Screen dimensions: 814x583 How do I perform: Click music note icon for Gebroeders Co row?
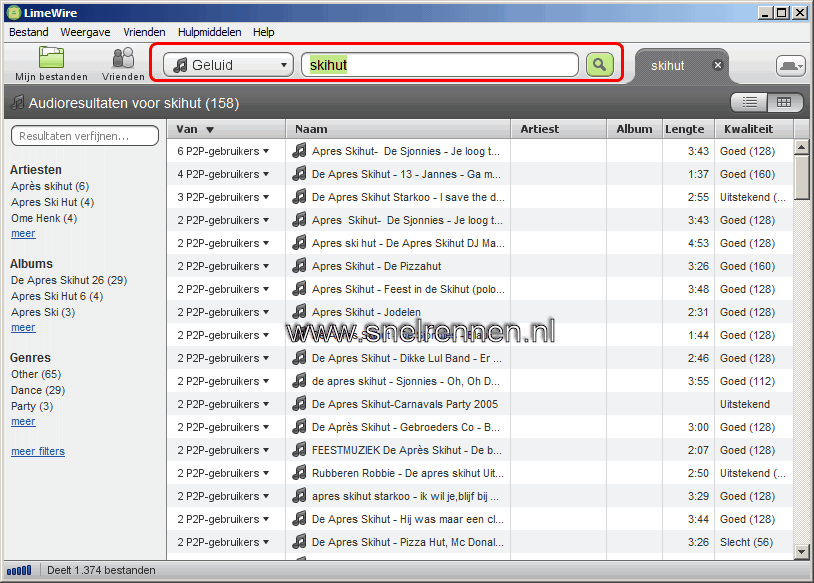tap(299, 427)
